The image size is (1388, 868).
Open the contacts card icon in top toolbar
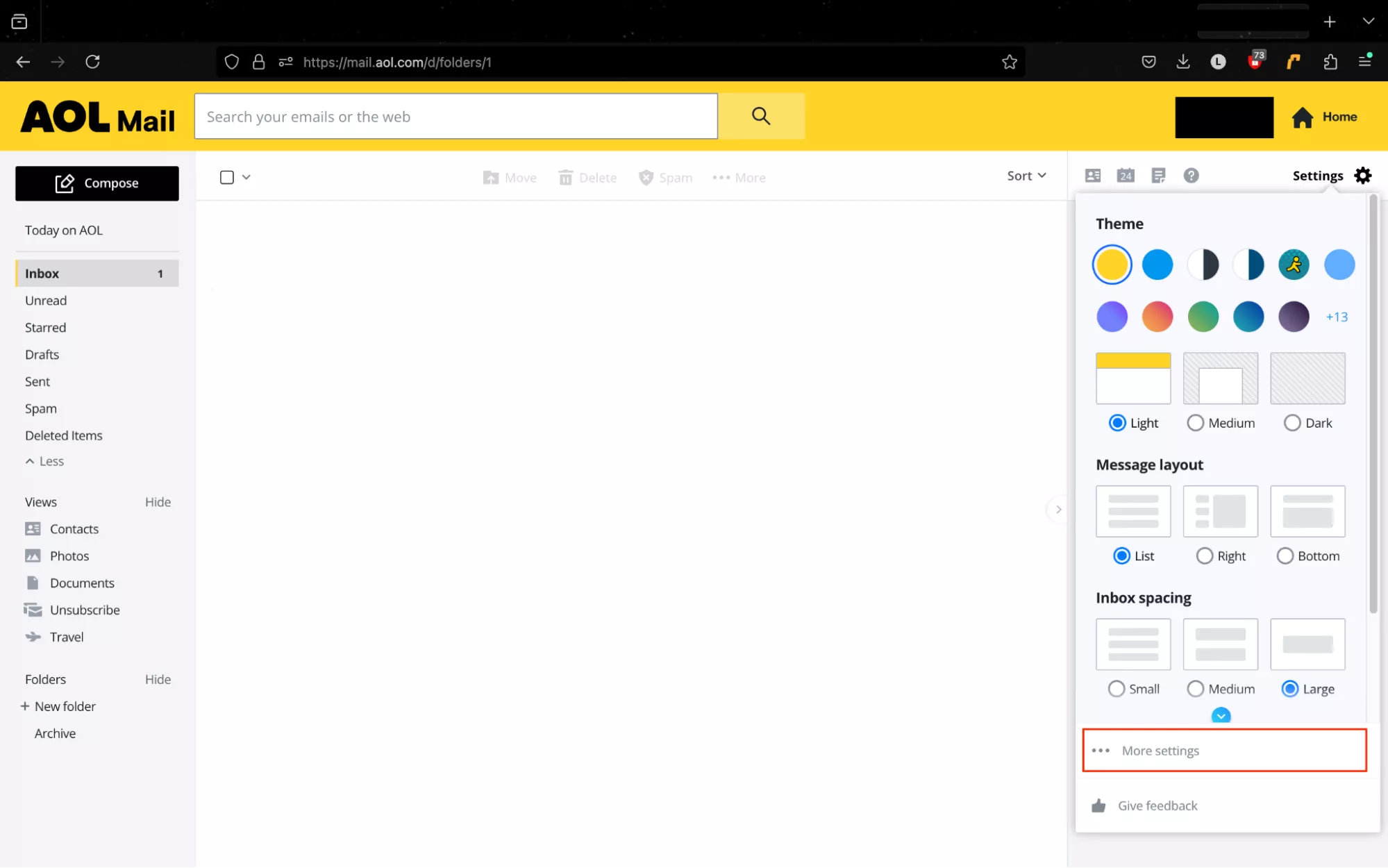(x=1093, y=176)
